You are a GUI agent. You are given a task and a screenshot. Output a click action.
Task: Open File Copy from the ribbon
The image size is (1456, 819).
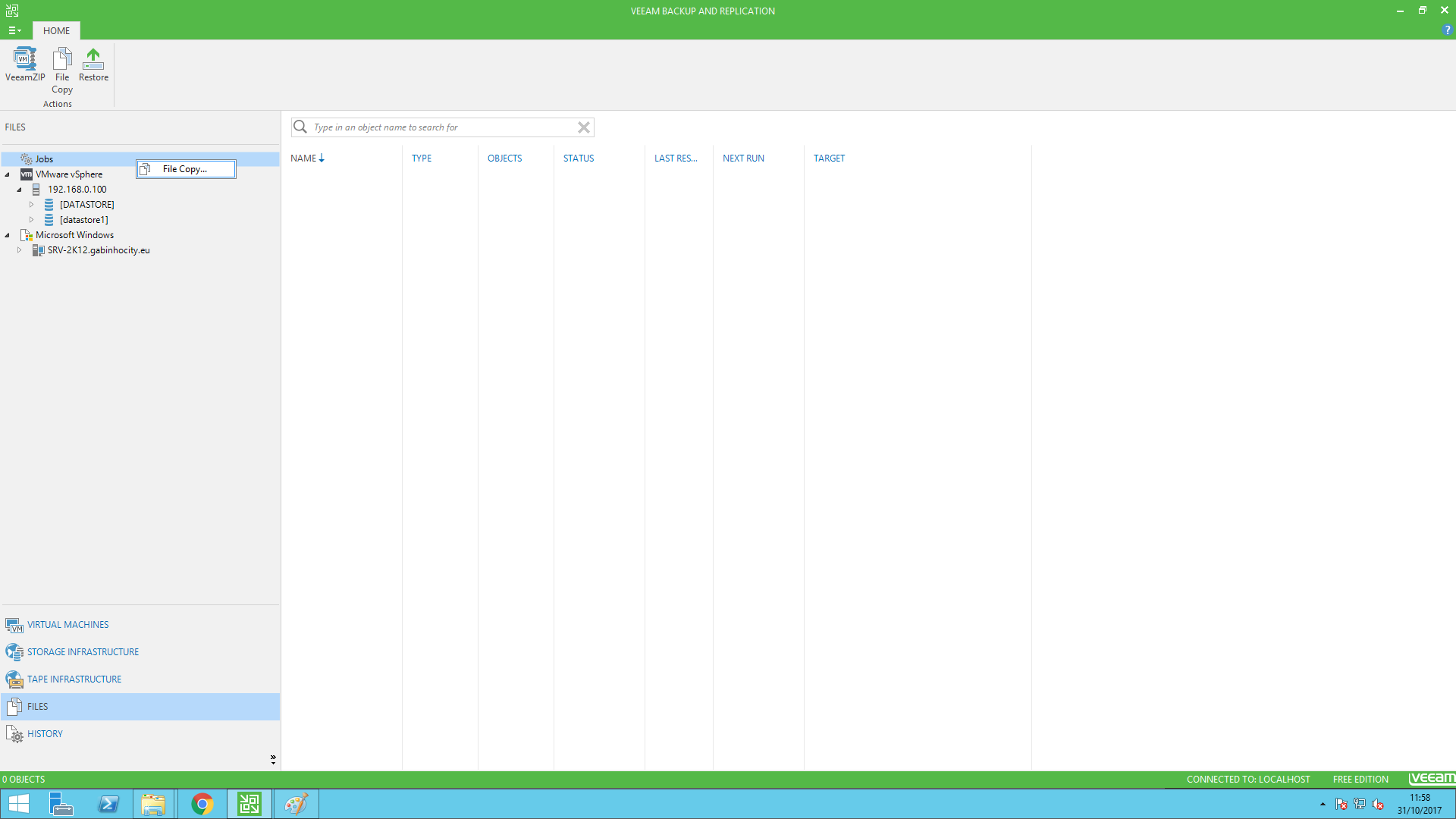[62, 71]
